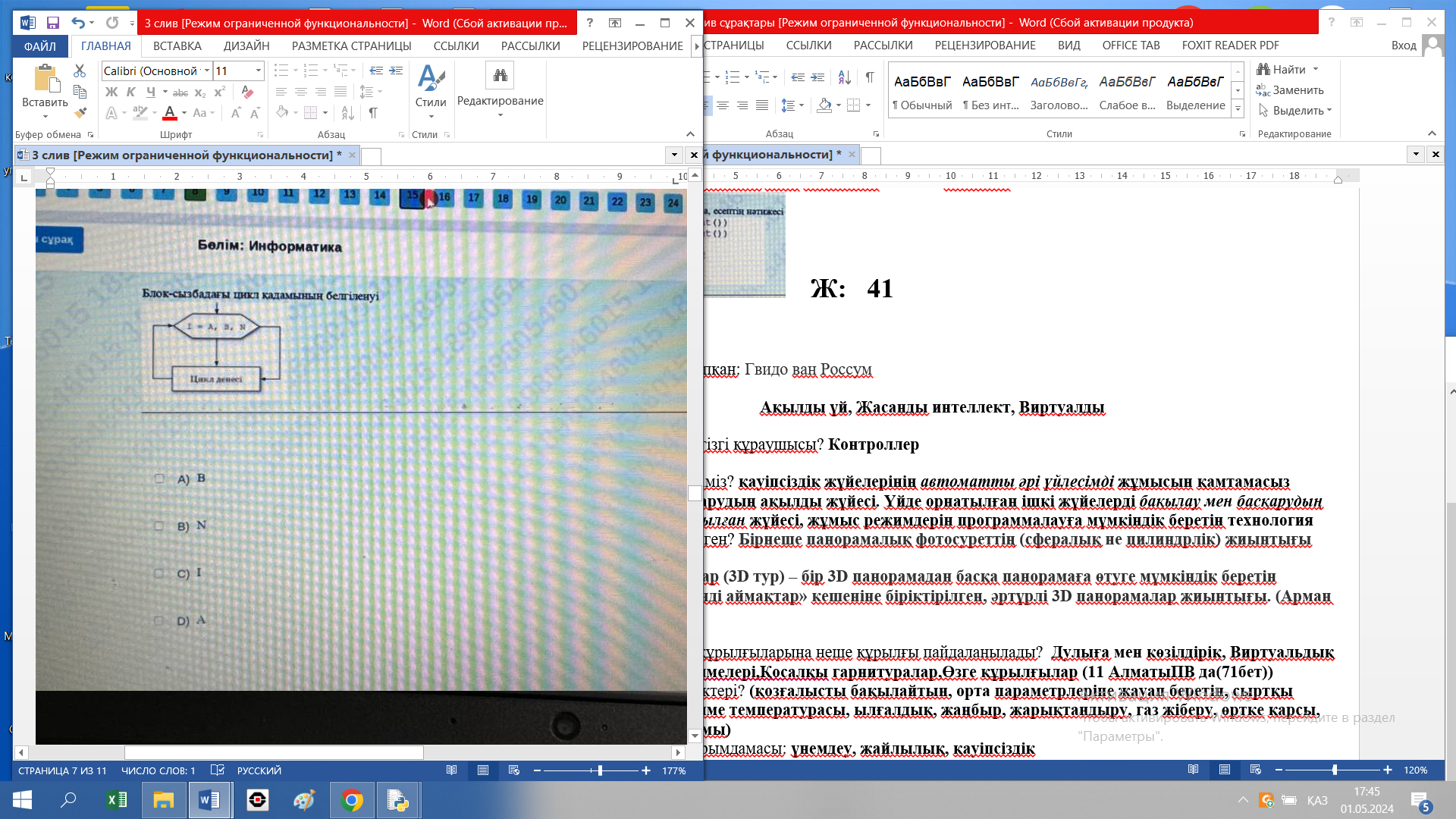The image size is (1456, 819).
Task: Click Save icon in front window title bar
Action: tap(52, 23)
